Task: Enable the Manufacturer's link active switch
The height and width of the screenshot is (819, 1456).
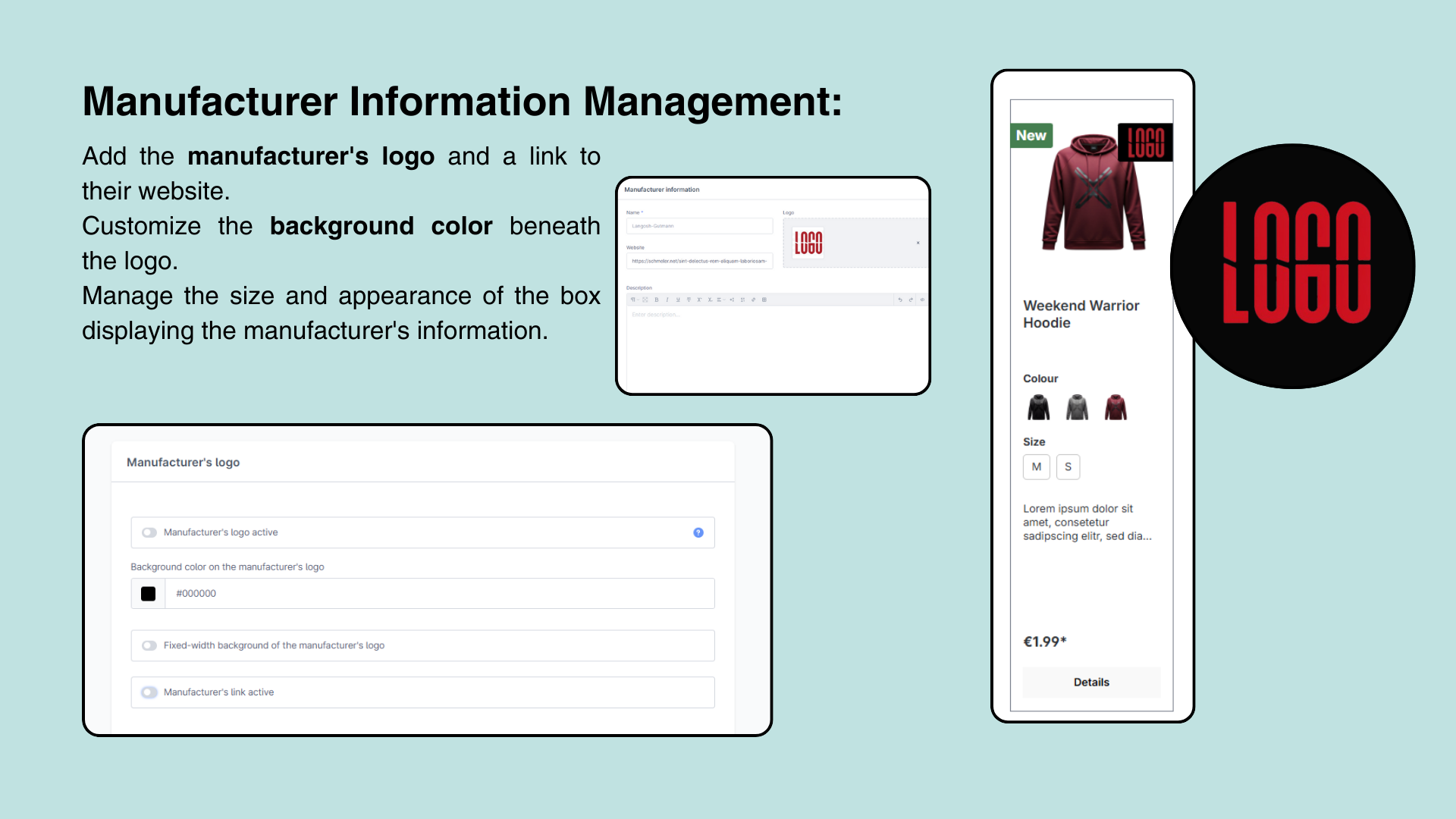Action: [x=149, y=692]
